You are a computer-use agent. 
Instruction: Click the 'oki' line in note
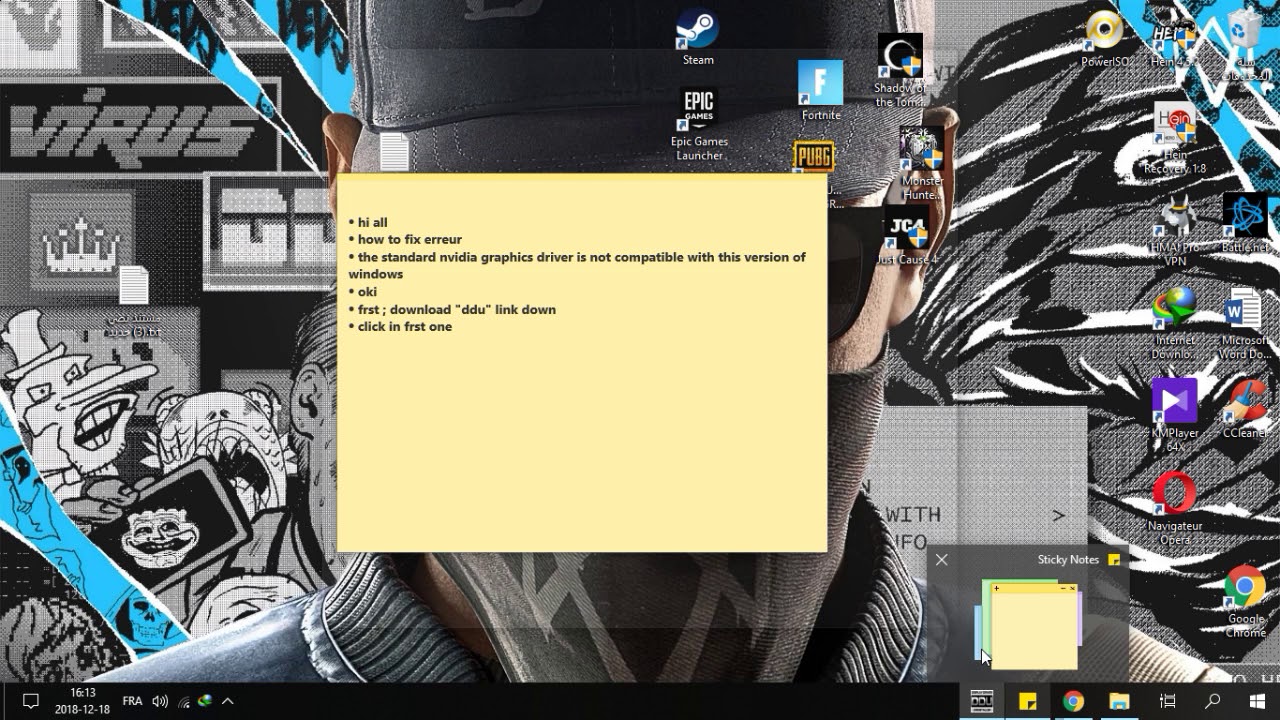point(362,292)
